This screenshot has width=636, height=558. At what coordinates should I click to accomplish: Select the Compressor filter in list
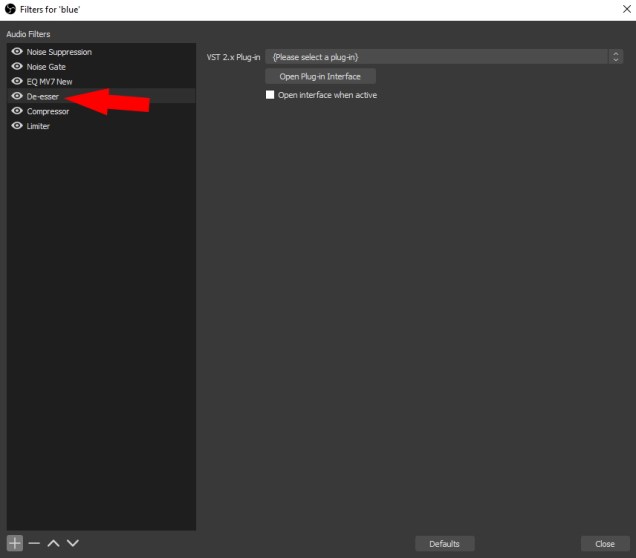(48, 111)
